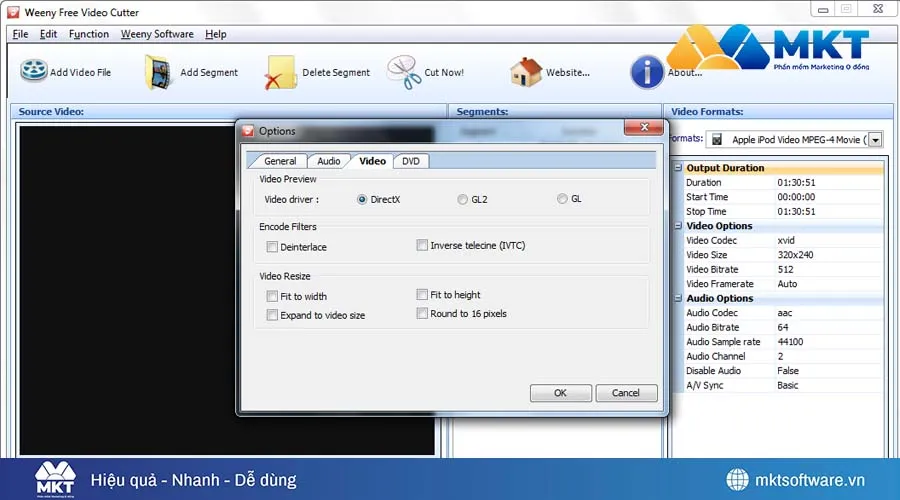Click the About info icon

[x=646, y=72]
